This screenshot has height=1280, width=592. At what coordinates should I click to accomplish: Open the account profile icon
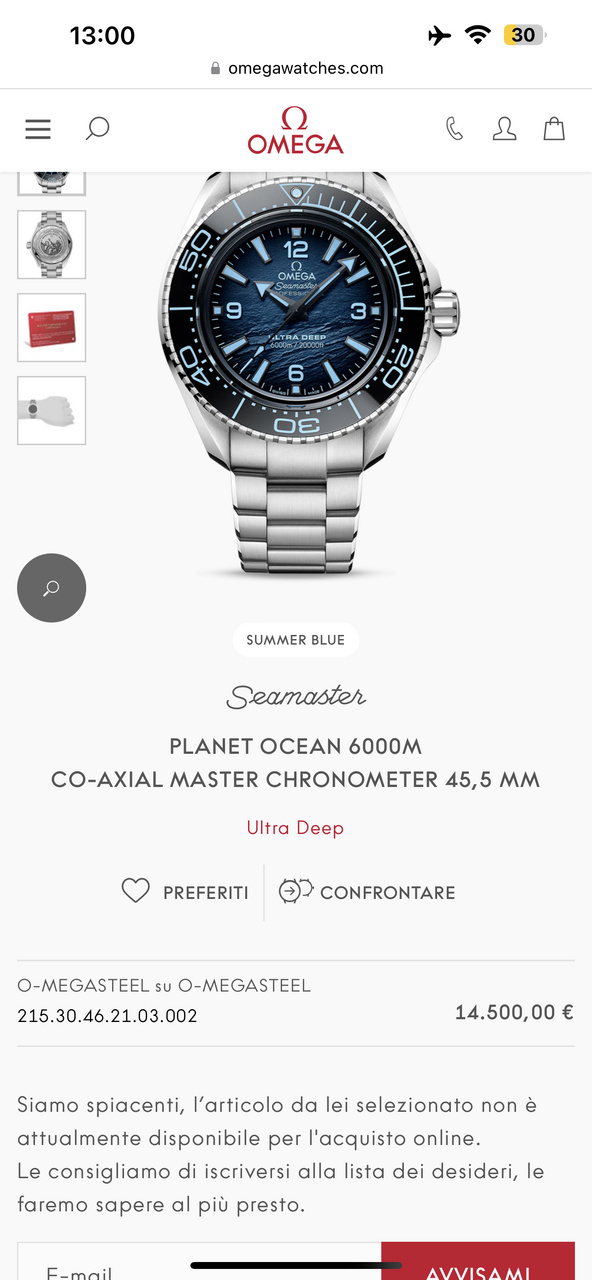point(504,129)
